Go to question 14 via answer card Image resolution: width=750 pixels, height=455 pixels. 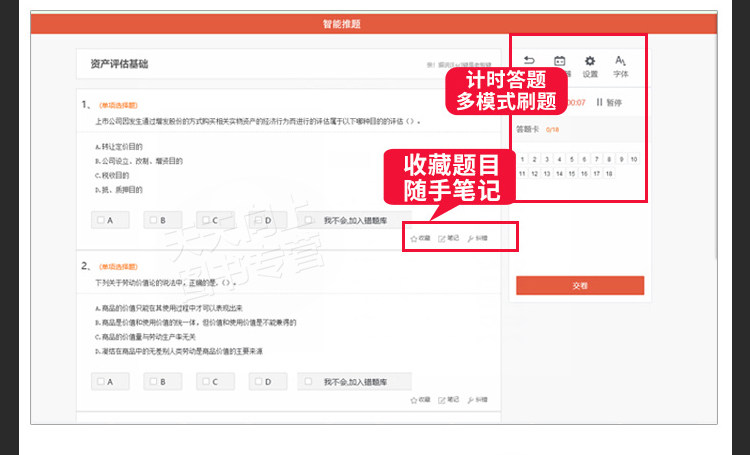tap(559, 174)
